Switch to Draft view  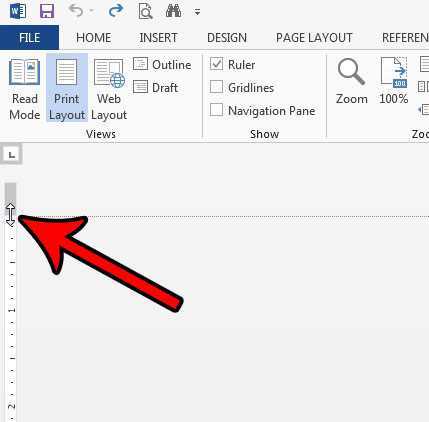click(x=156, y=87)
